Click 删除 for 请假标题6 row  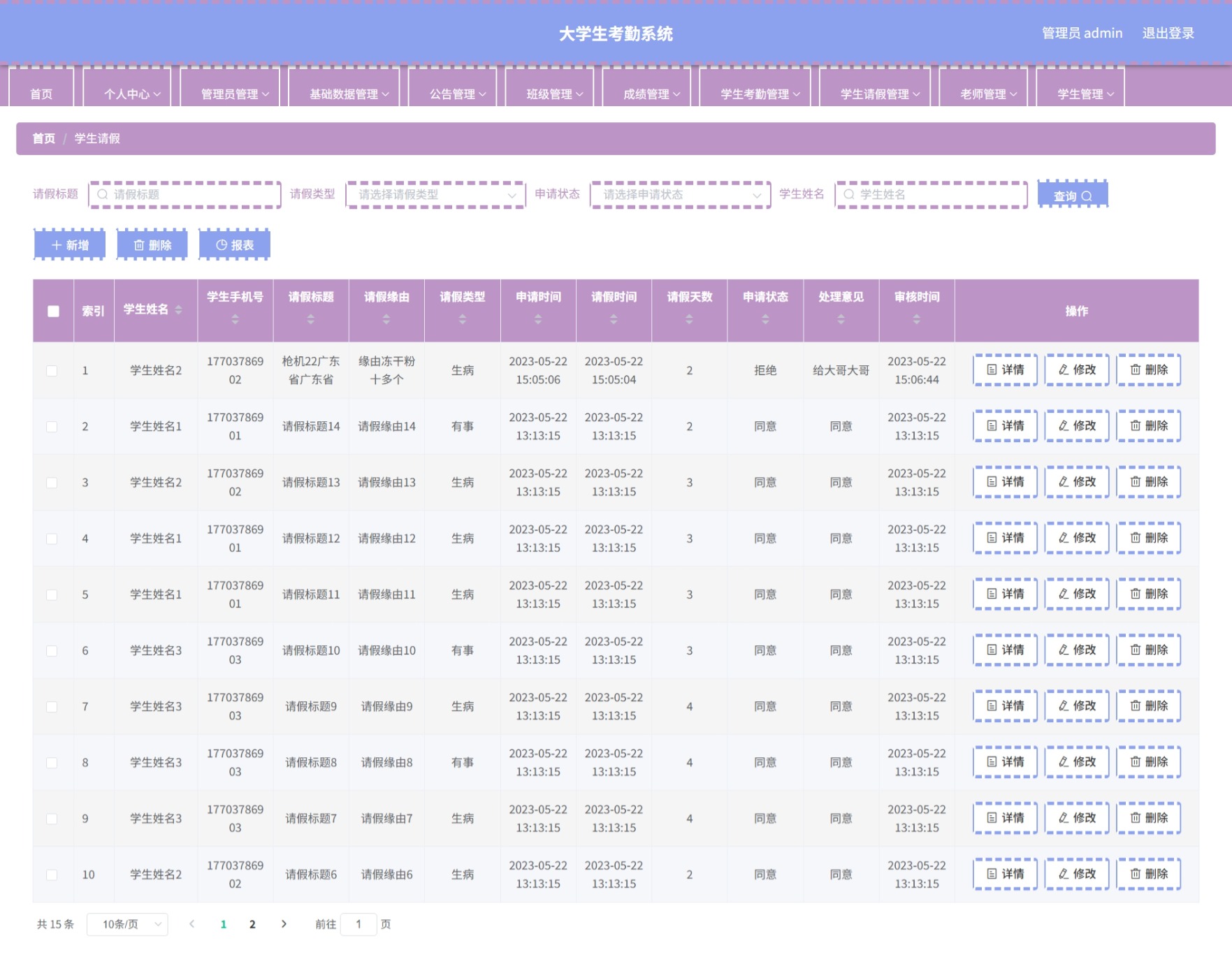coord(1149,874)
